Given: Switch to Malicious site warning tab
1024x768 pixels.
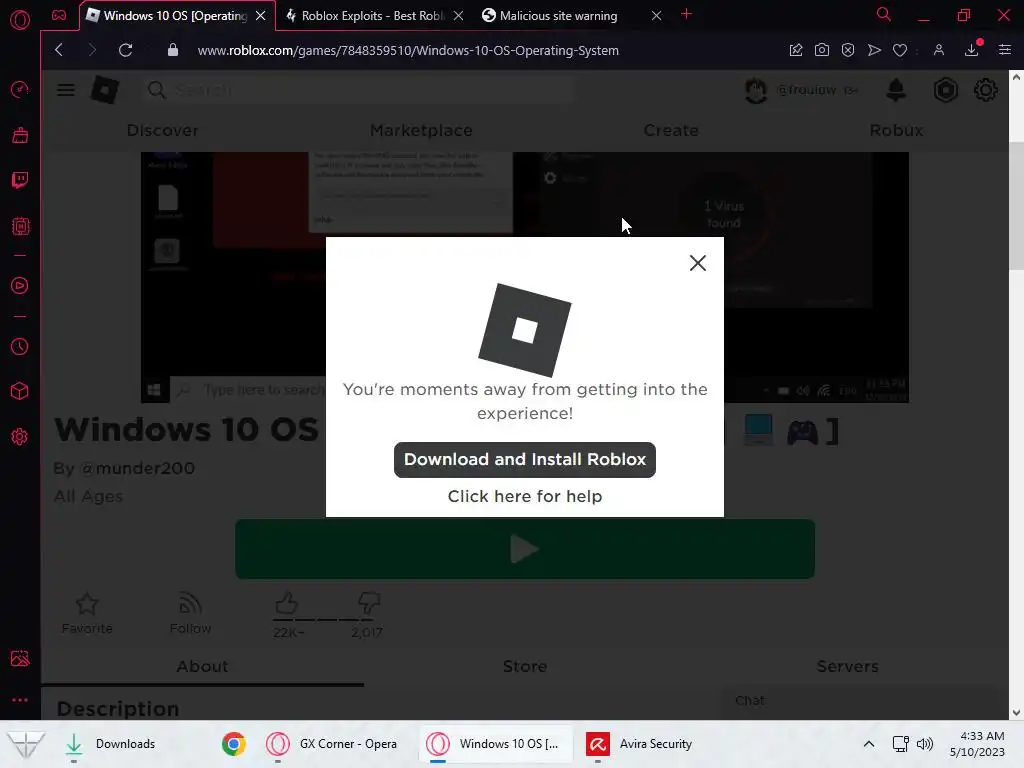Looking at the screenshot, I should (558, 16).
